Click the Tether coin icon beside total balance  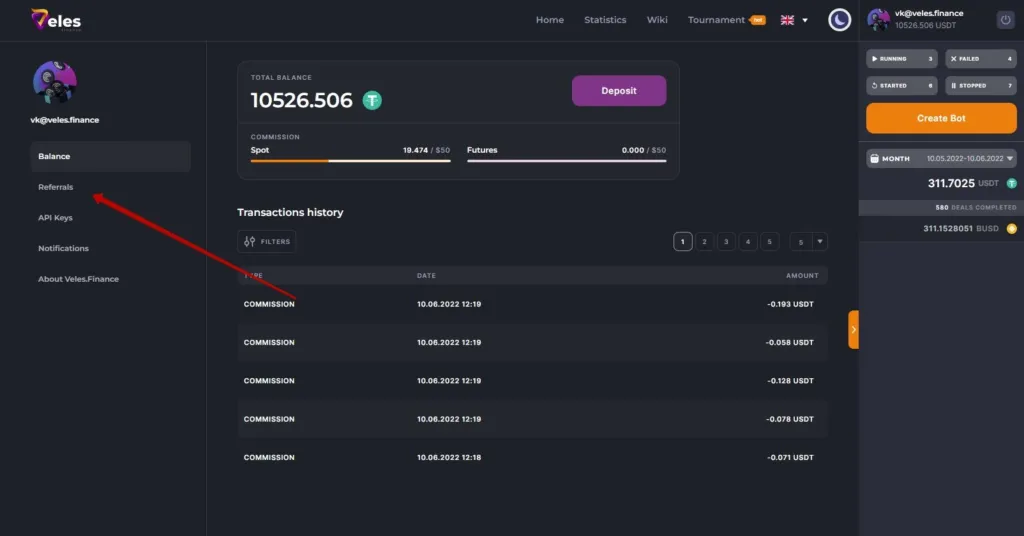pos(372,100)
